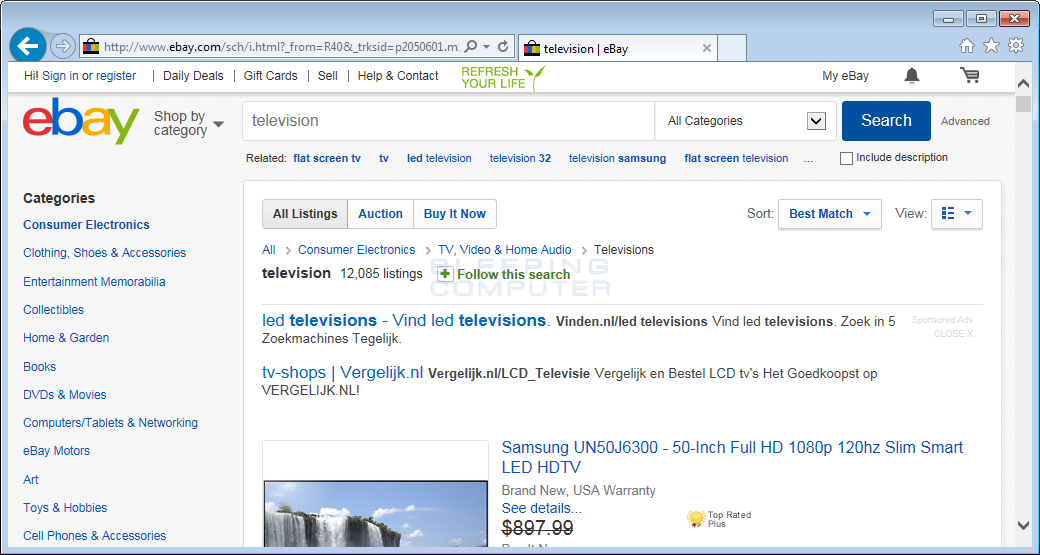
Task: Enable the Include description checkbox
Action: pyautogui.click(x=846, y=158)
